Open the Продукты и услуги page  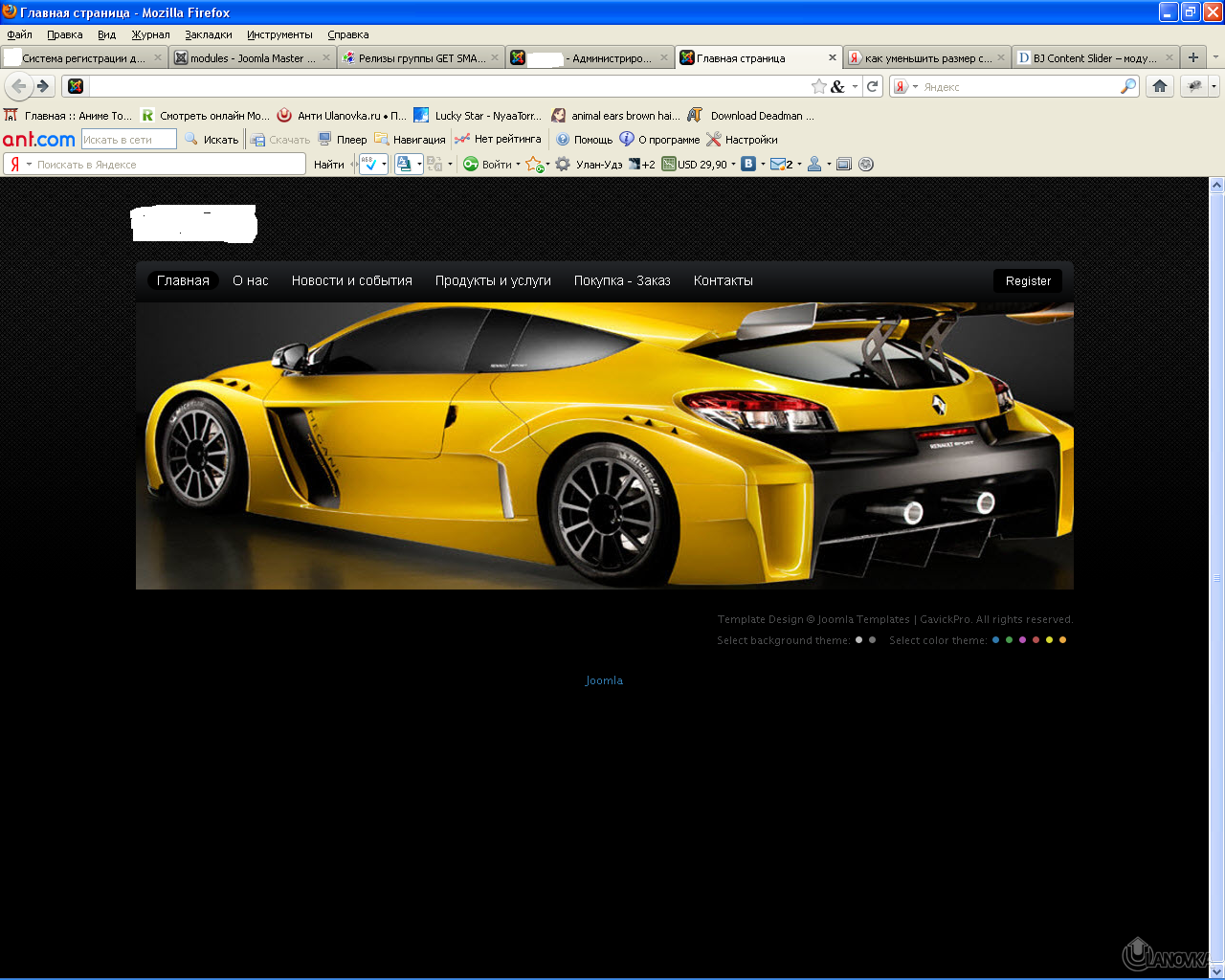493,281
